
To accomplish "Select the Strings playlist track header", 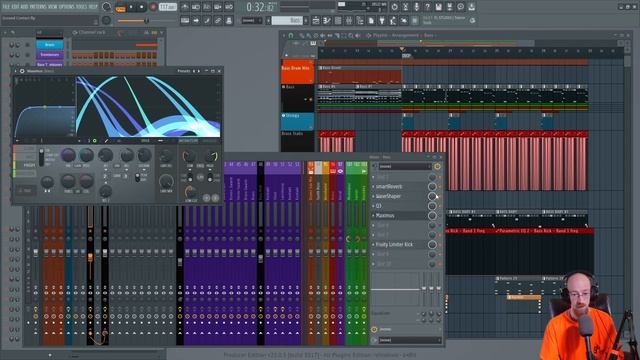I will 297,122.
